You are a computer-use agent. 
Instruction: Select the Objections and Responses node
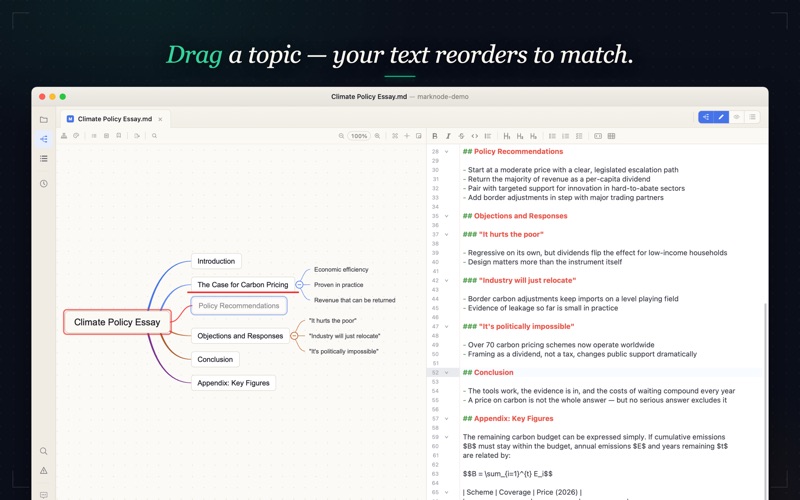(240, 336)
